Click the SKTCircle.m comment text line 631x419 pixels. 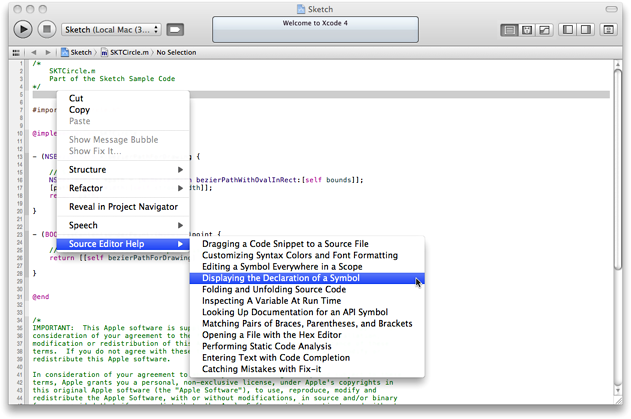[x=72, y=71]
